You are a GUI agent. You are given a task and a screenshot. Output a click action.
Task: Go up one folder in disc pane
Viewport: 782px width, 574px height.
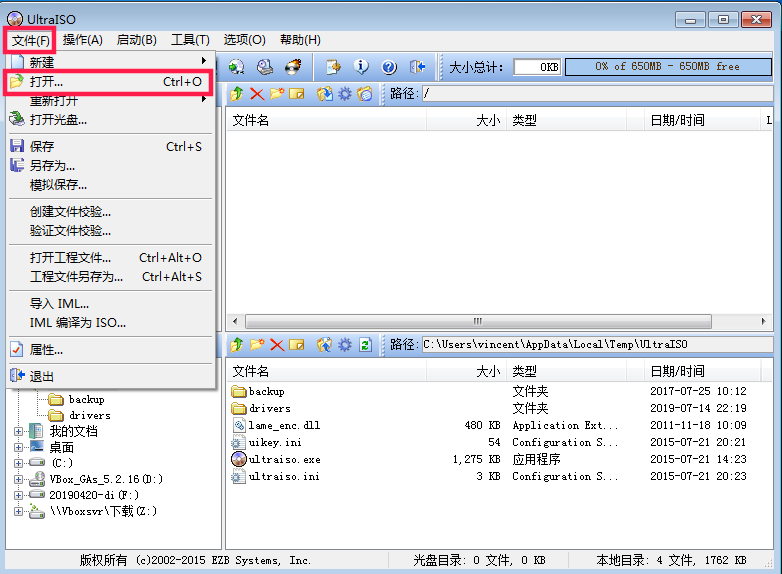(237, 93)
